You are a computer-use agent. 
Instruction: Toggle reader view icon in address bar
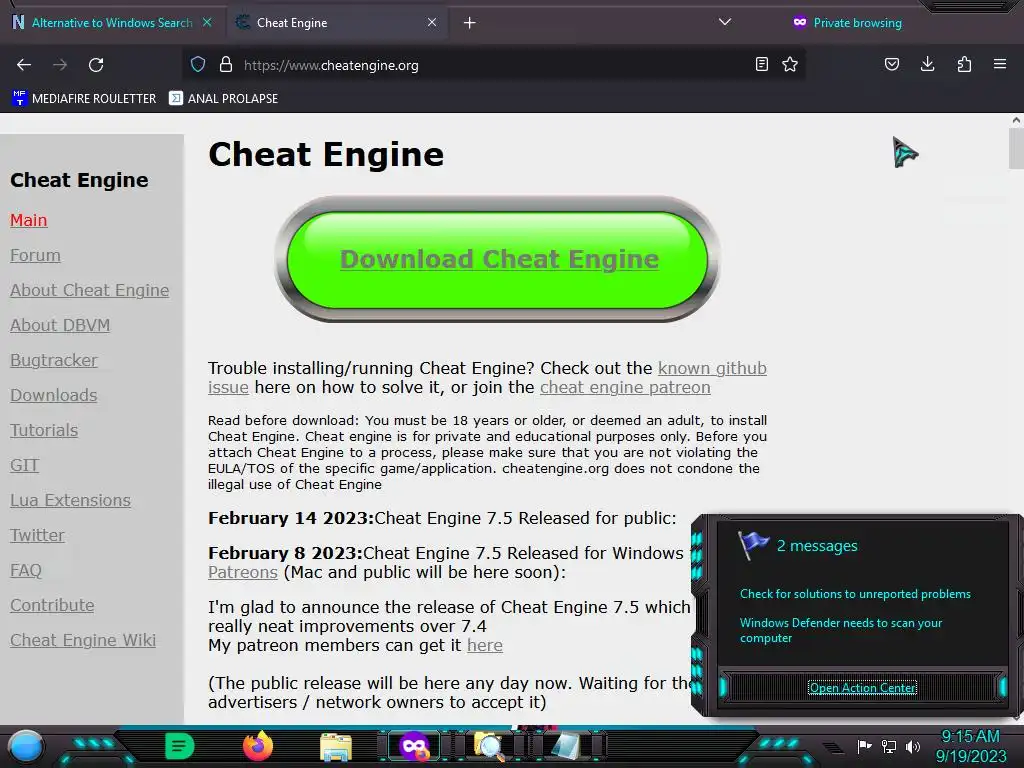(761, 65)
